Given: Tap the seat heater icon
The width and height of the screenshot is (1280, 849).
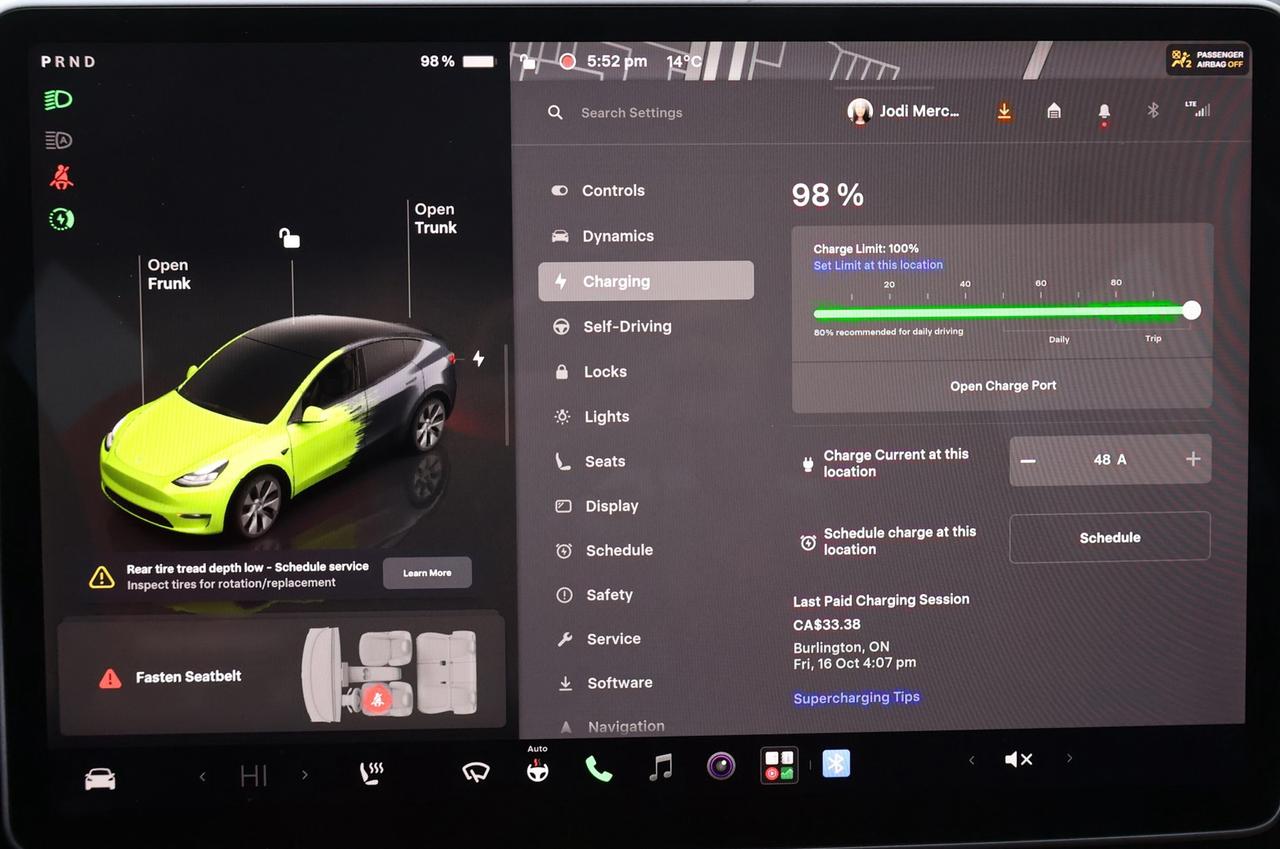Looking at the screenshot, I should click(x=372, y=773).
